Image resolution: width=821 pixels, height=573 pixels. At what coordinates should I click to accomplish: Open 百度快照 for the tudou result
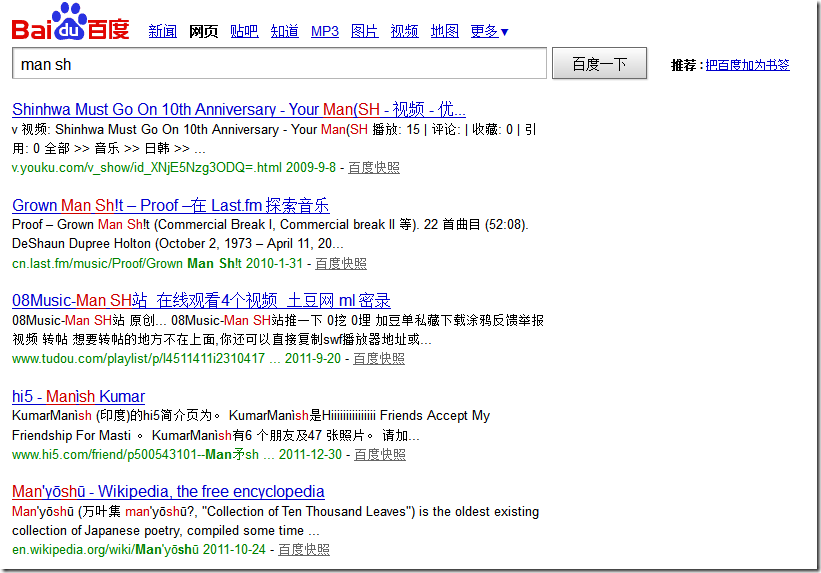pyautogui.click(x=379, y=359)
